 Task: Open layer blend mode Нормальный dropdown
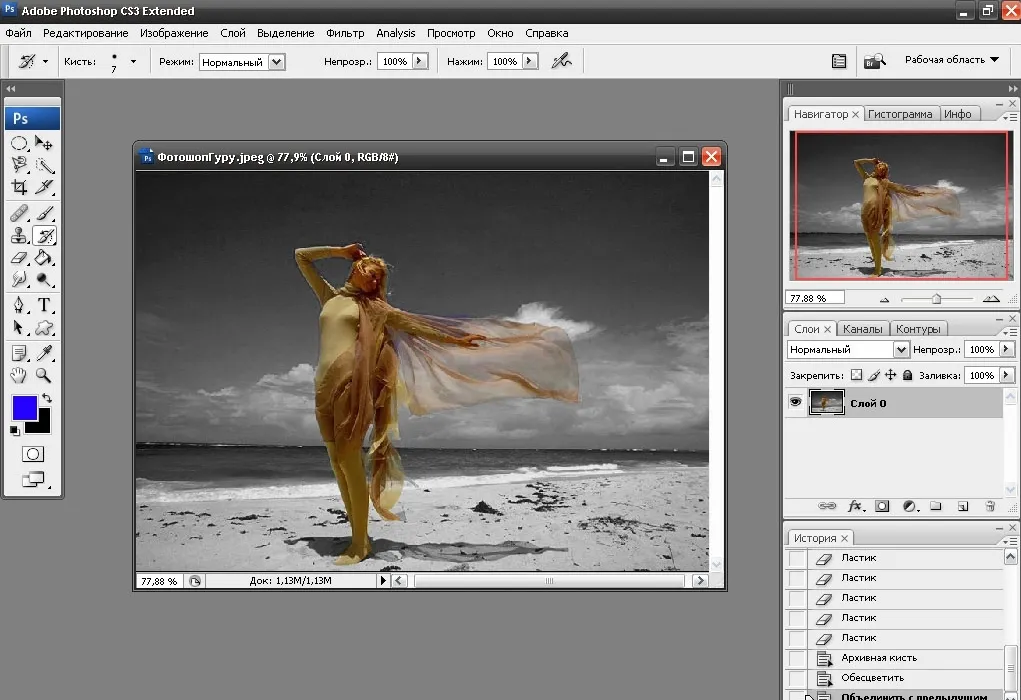847,350
